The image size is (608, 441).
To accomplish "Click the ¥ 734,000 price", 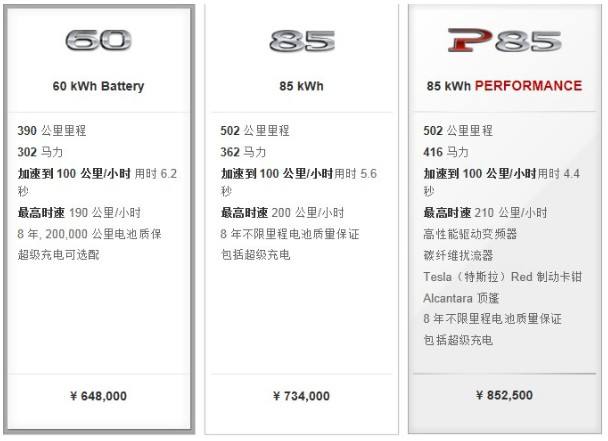I will pyautogui.click(x=301, y=396).
